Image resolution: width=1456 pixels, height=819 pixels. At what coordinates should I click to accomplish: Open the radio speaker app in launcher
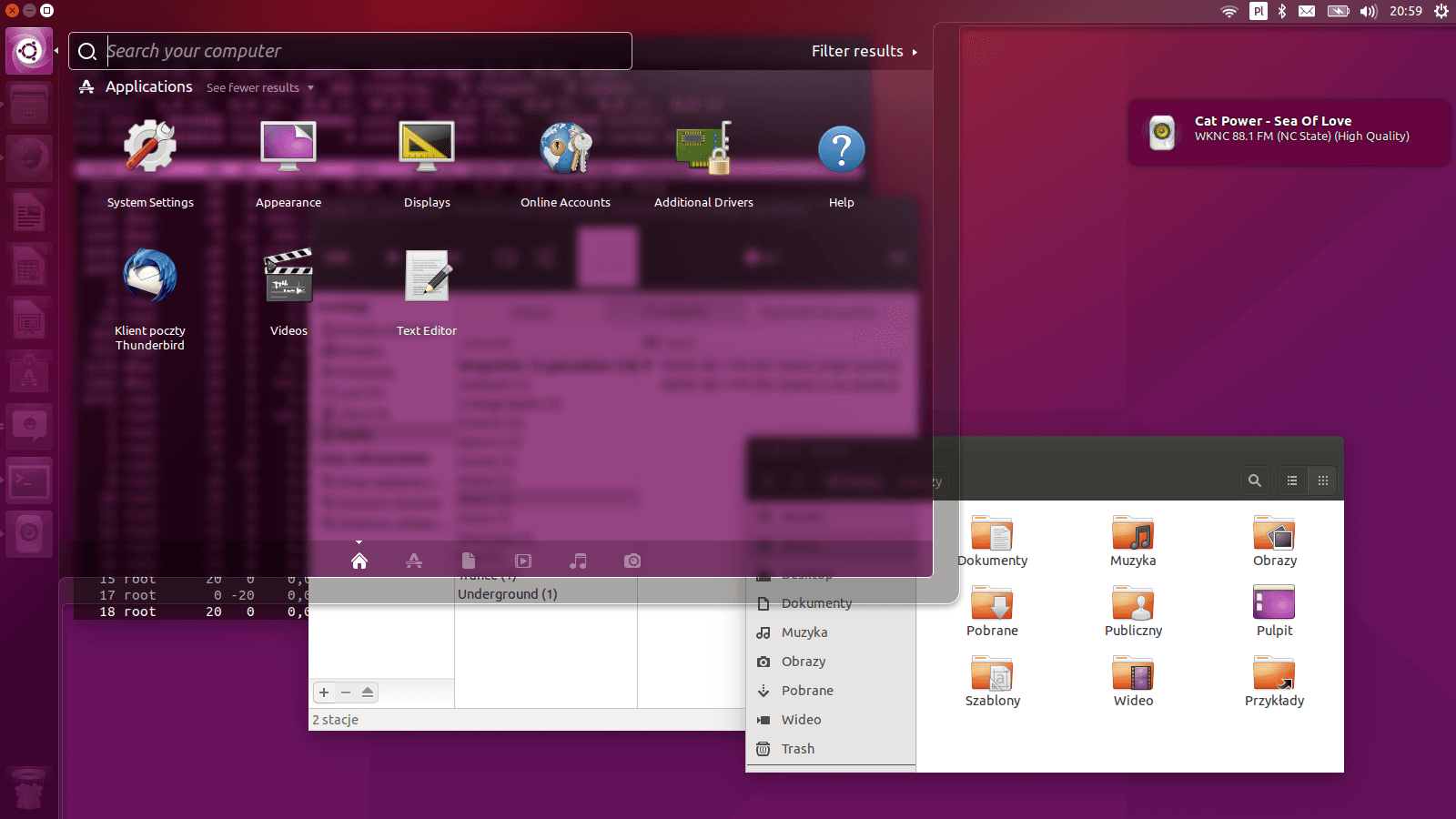coord(29,533)
